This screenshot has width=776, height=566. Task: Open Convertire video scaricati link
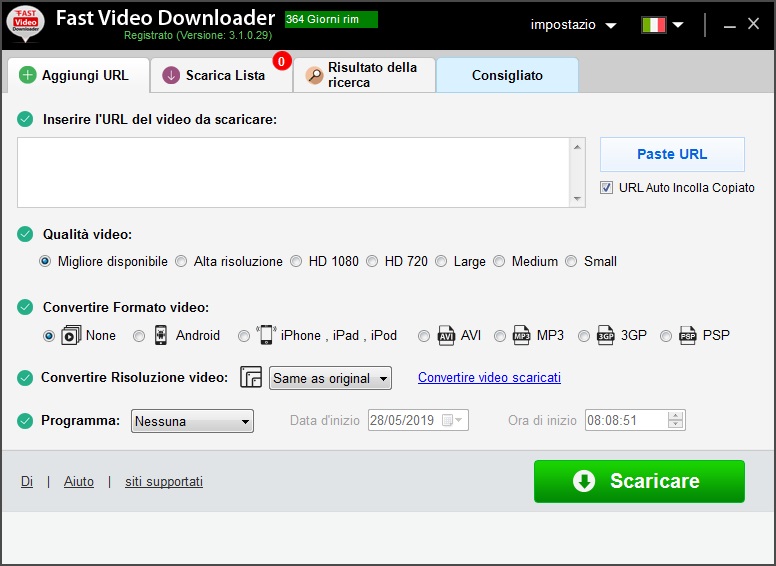coord(489,377)
